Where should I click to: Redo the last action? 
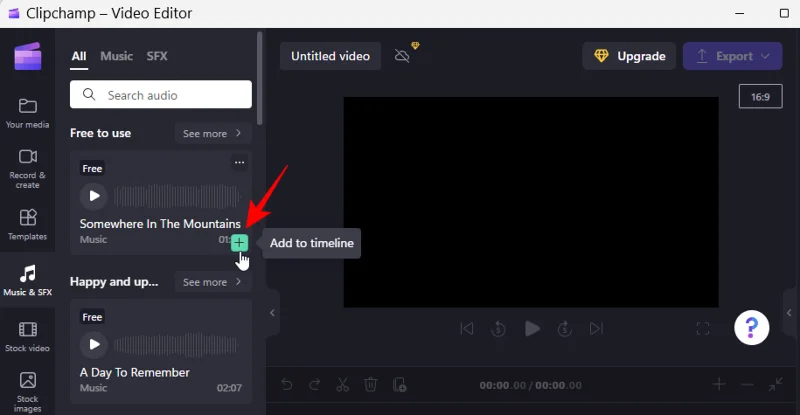tap(314, 384)
